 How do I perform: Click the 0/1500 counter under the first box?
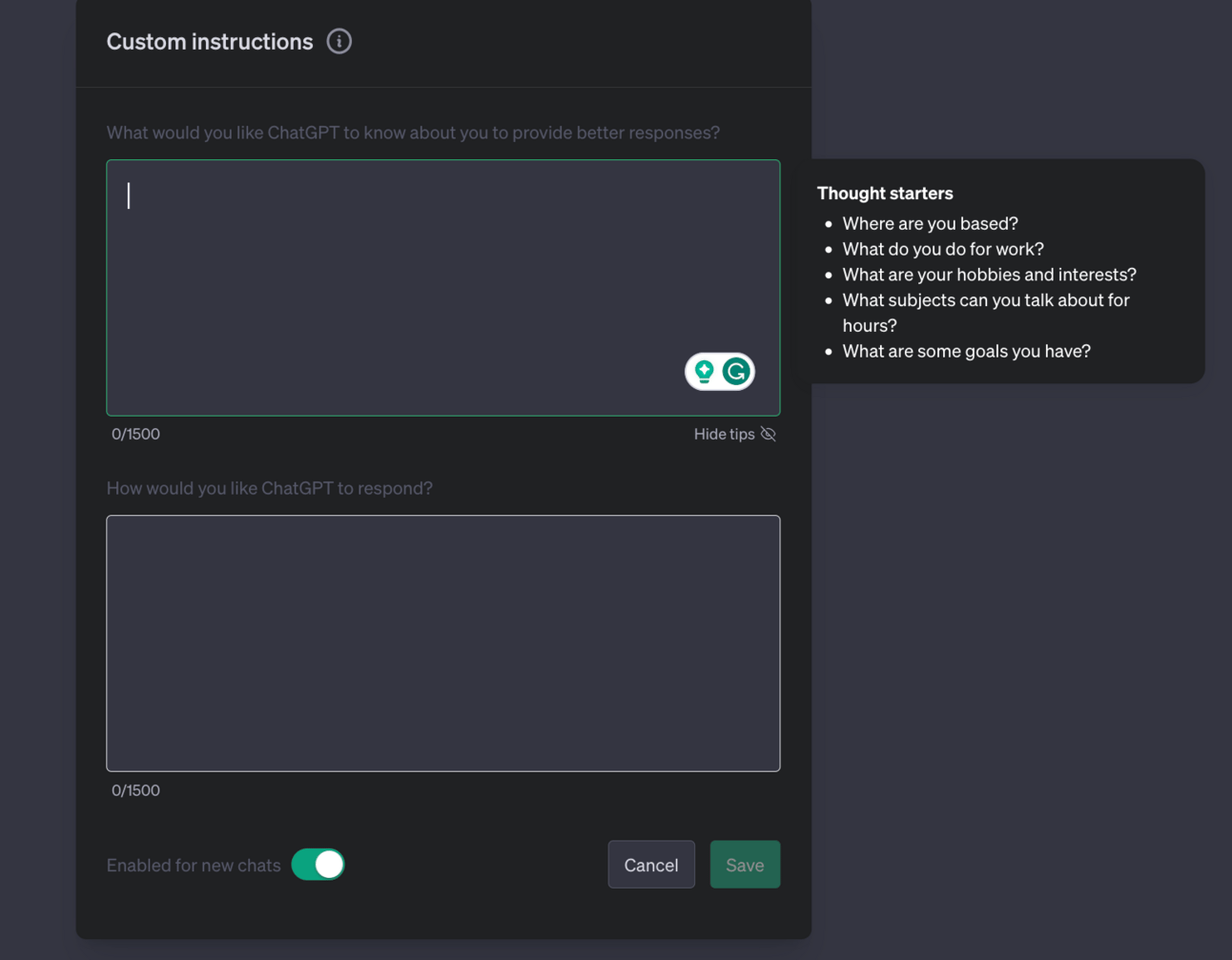pos(135,434)
